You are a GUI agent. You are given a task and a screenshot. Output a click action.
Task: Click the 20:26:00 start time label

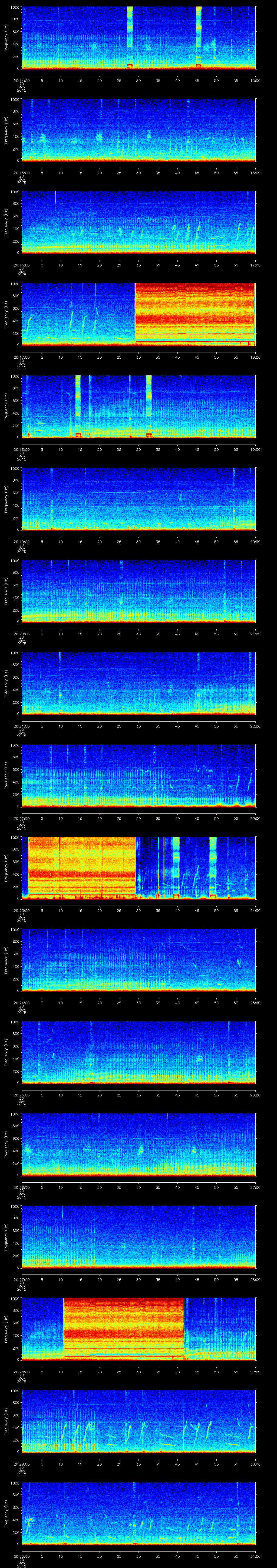pos(21,1187)
